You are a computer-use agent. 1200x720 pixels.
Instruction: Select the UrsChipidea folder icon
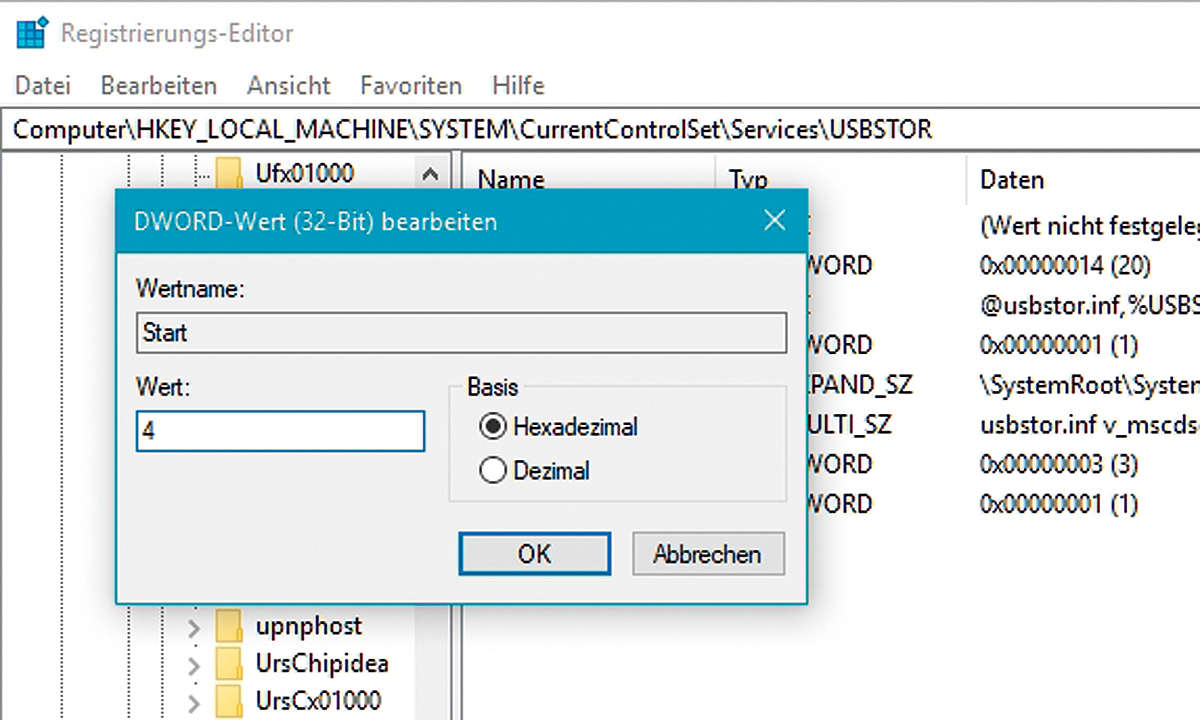point(230,663)
